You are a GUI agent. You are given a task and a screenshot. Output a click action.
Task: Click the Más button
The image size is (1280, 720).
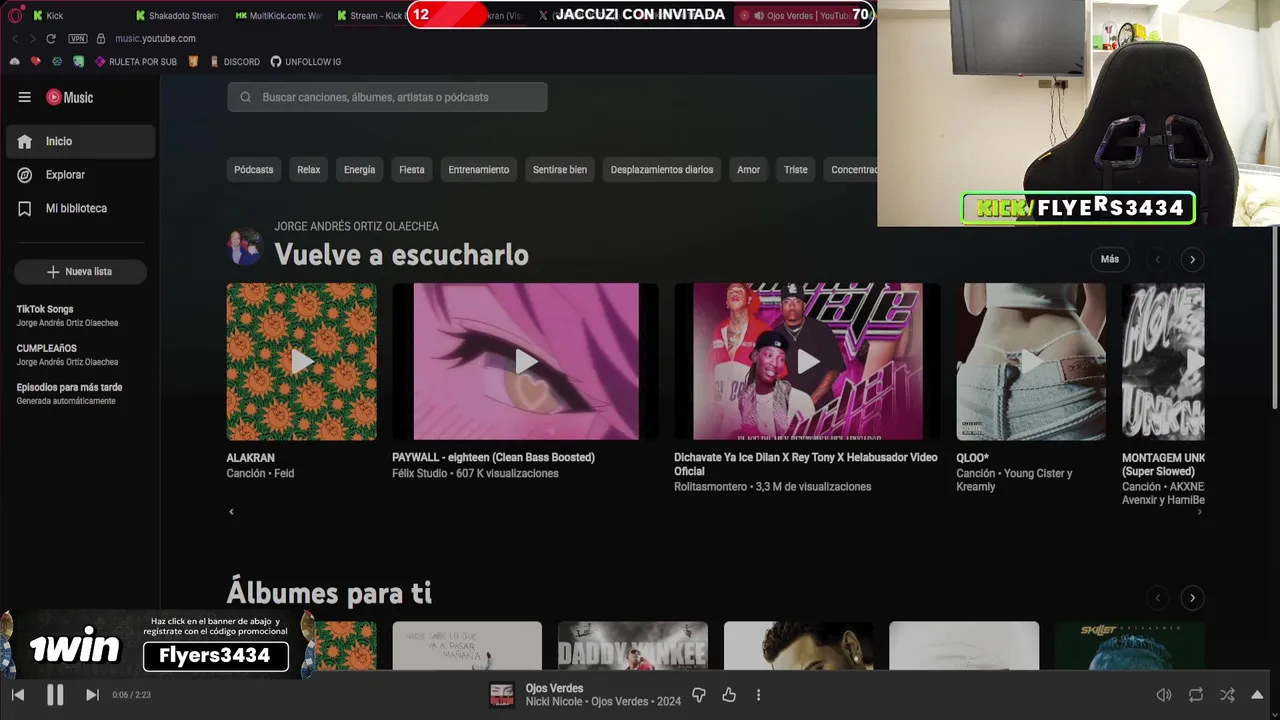(x=1110, y=259)
